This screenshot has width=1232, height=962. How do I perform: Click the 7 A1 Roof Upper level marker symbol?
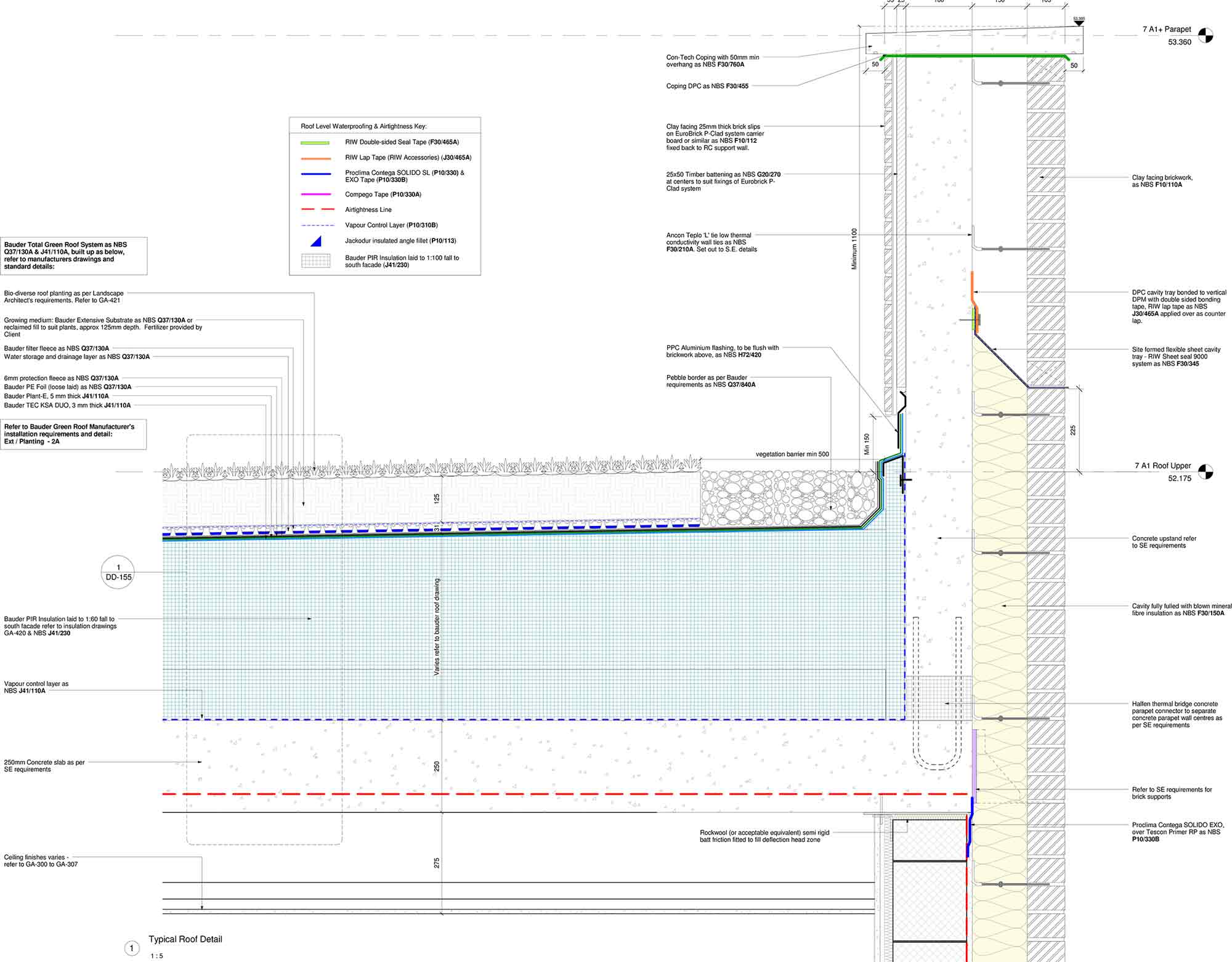coord(1205,472)
